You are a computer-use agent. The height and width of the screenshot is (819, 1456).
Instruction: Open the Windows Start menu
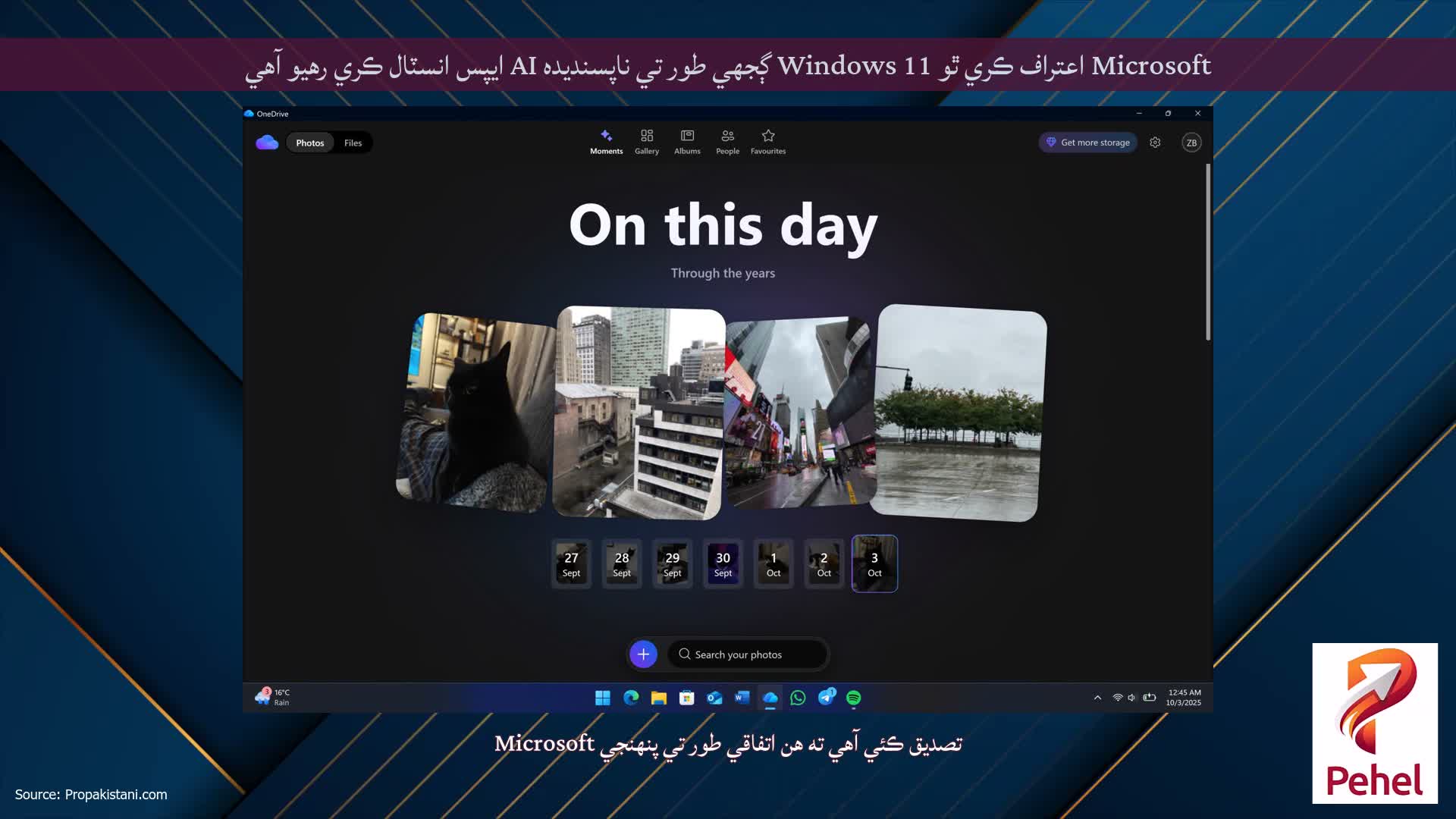click(603, 698)
